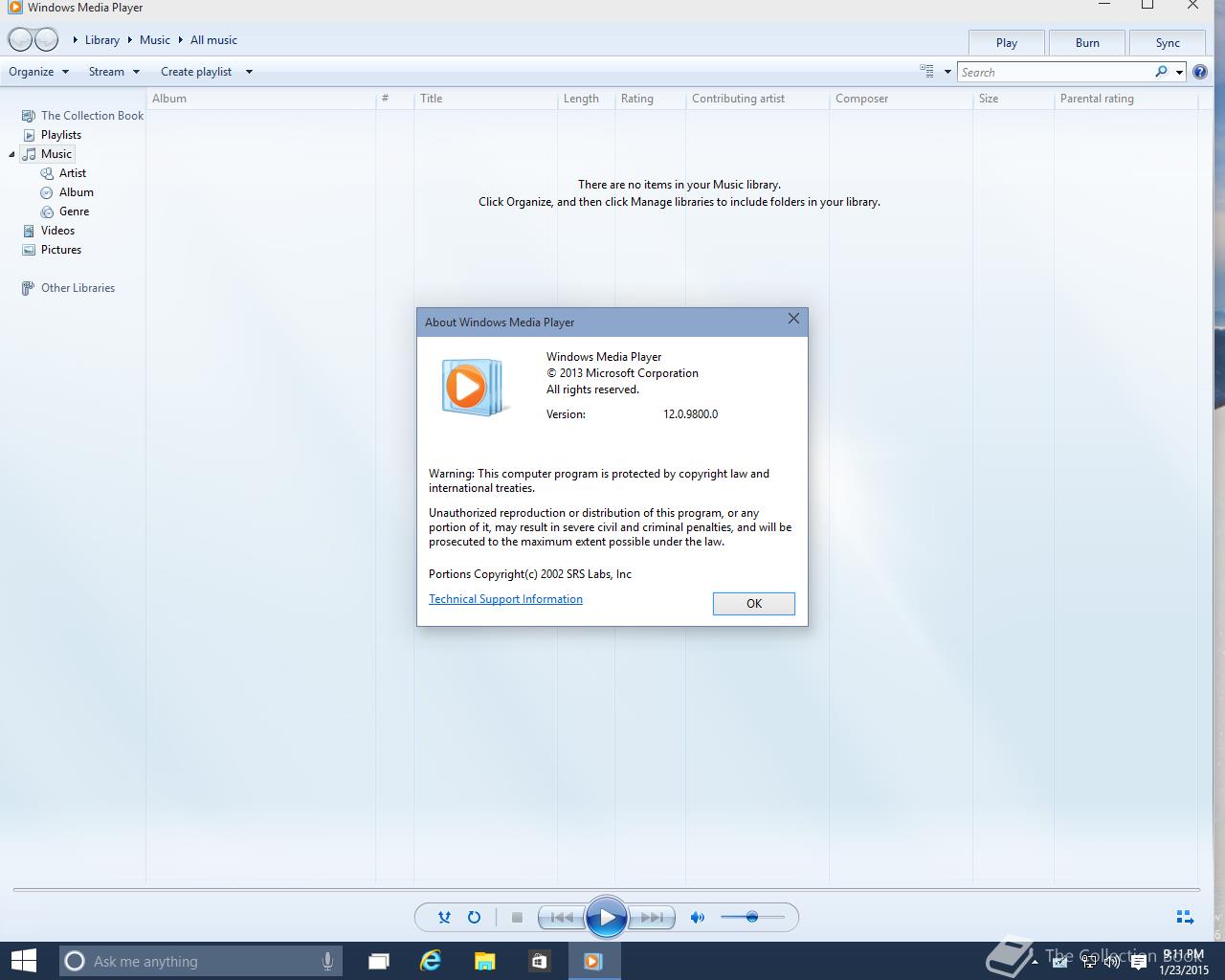The height and width of the screenshot is (980, 1225).
Task: Switch to the Sync tab
Action: (1168, 42)
